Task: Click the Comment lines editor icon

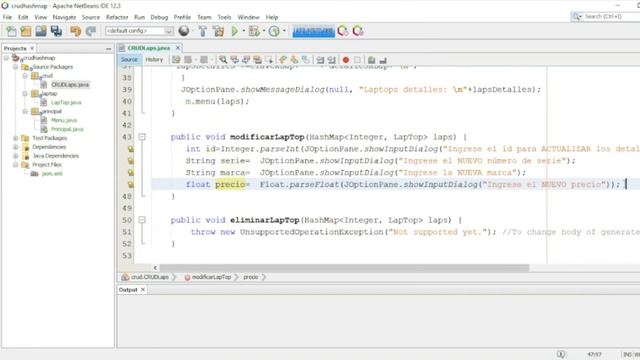Action: click(x=371, y=60)
